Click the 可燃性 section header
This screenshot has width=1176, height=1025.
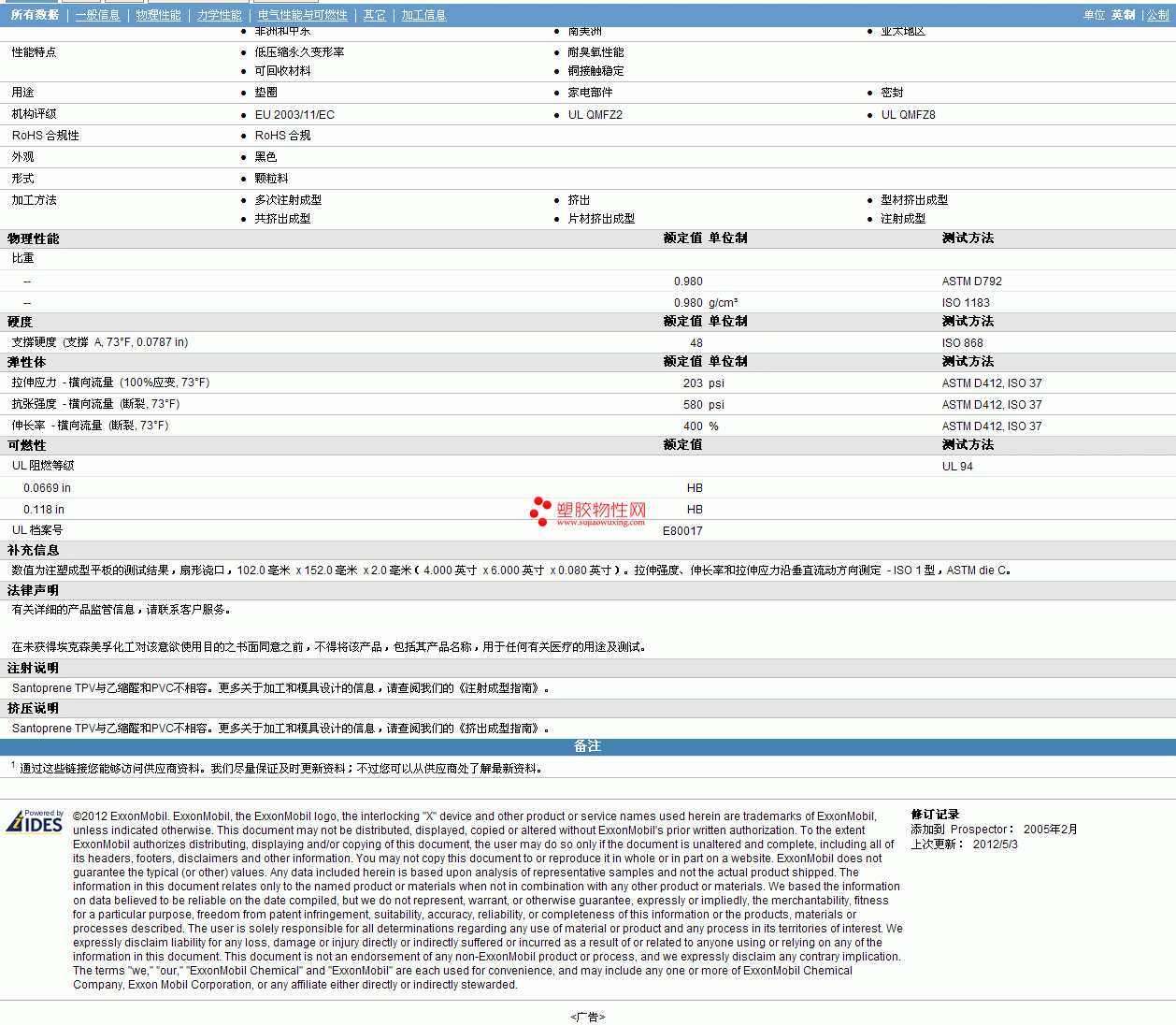[x=26, y=445]
